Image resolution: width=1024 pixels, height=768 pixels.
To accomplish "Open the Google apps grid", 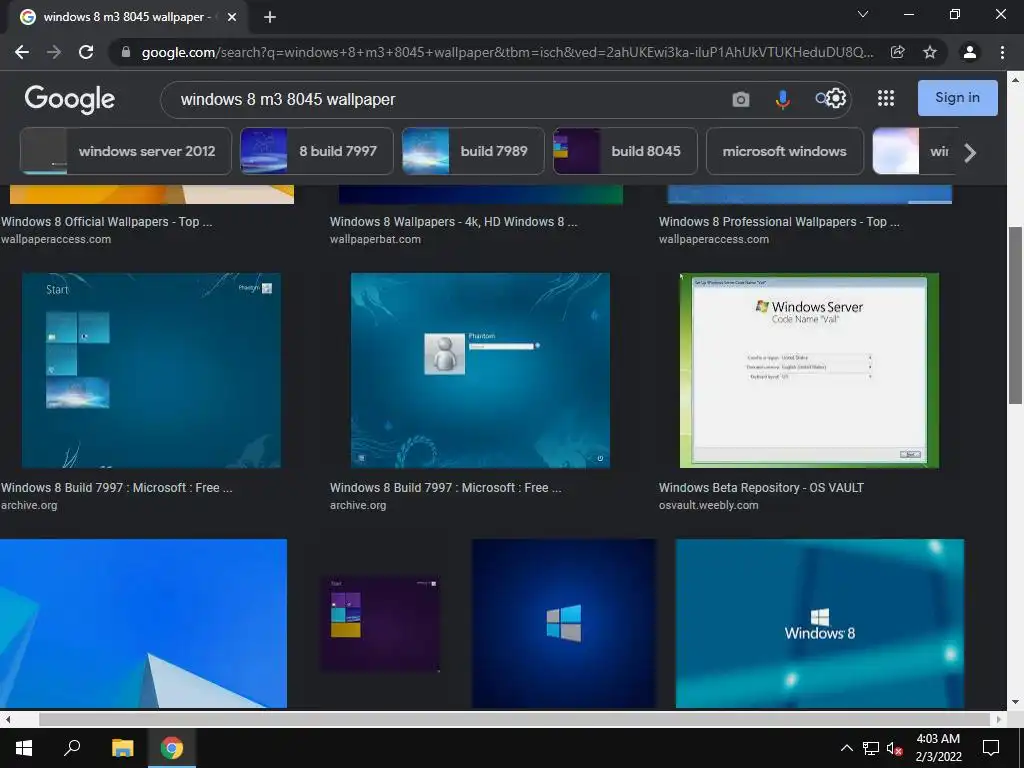I will 886,98.
